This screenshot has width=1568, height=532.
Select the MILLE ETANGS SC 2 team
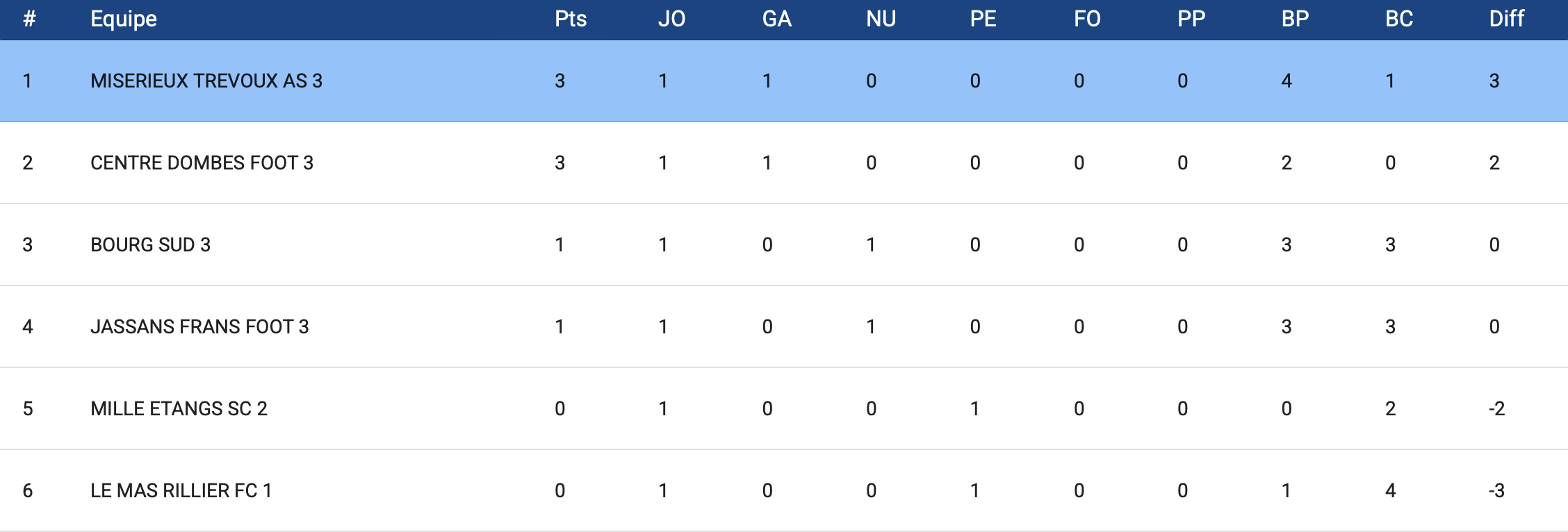(x=179, y=409)
